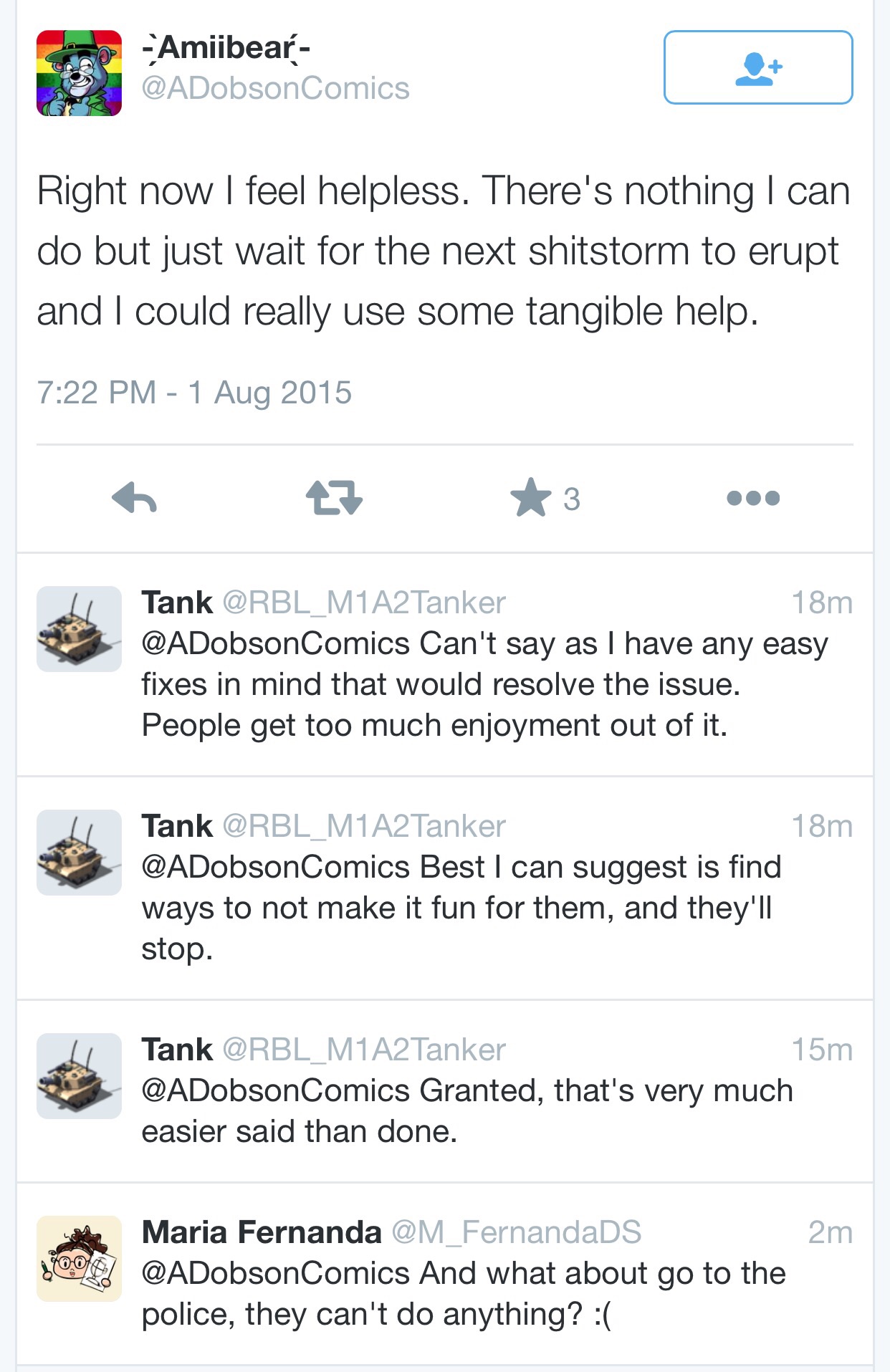This screenshot has width=890, height=1372.
Task: Open the more options ellipsis icon
Action: click(x=753, y=498)
